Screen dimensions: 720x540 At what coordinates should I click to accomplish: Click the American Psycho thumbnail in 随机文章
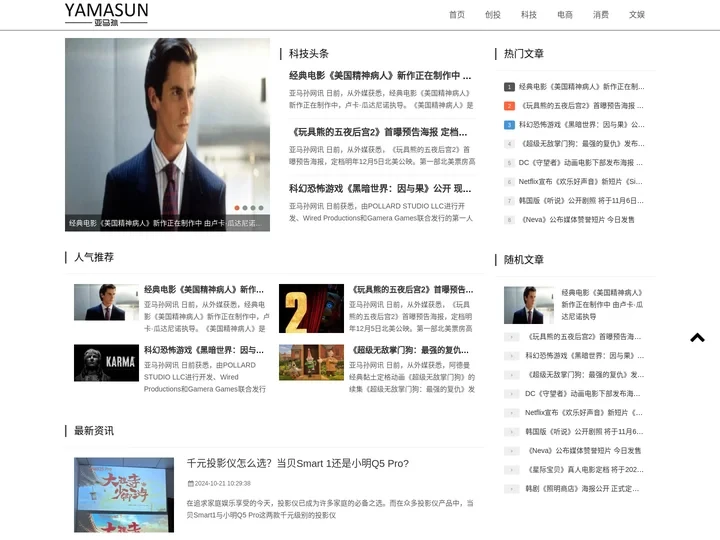(529, 305)
